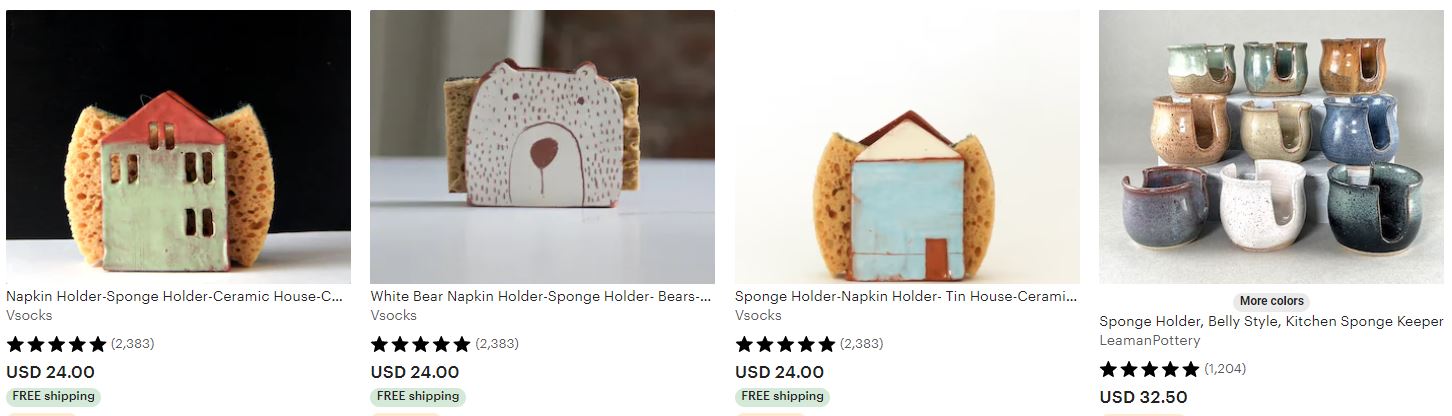Image resolution: width=1452 pixels, height=416 pixels.
Task: Click FREE shipping badge on ceramic house listing
Action: [x=53, y=396]
